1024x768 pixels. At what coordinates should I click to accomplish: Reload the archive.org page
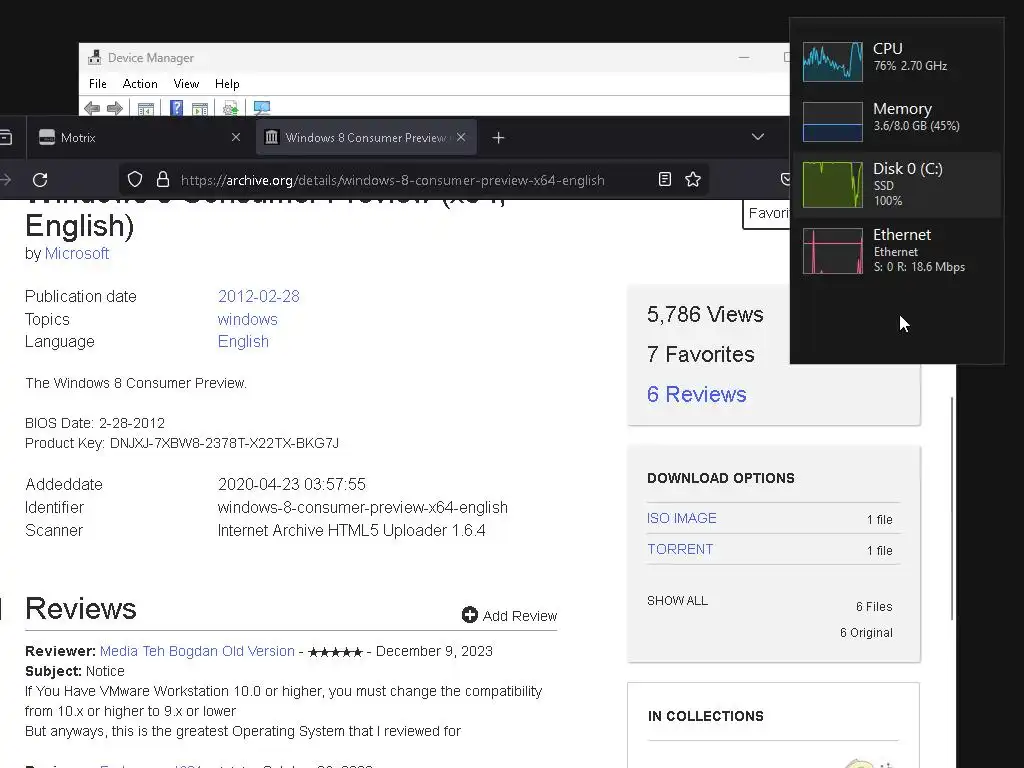click(x=40, y=180)
